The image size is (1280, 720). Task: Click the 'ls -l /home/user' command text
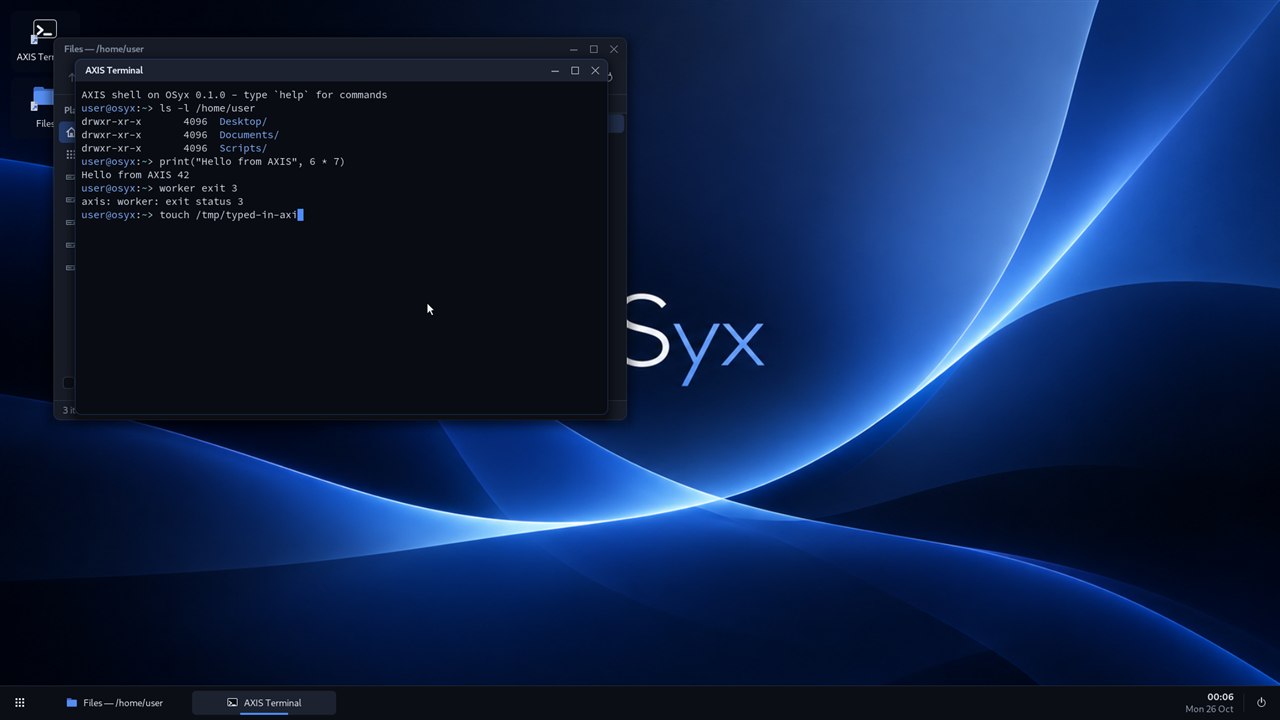207,108
